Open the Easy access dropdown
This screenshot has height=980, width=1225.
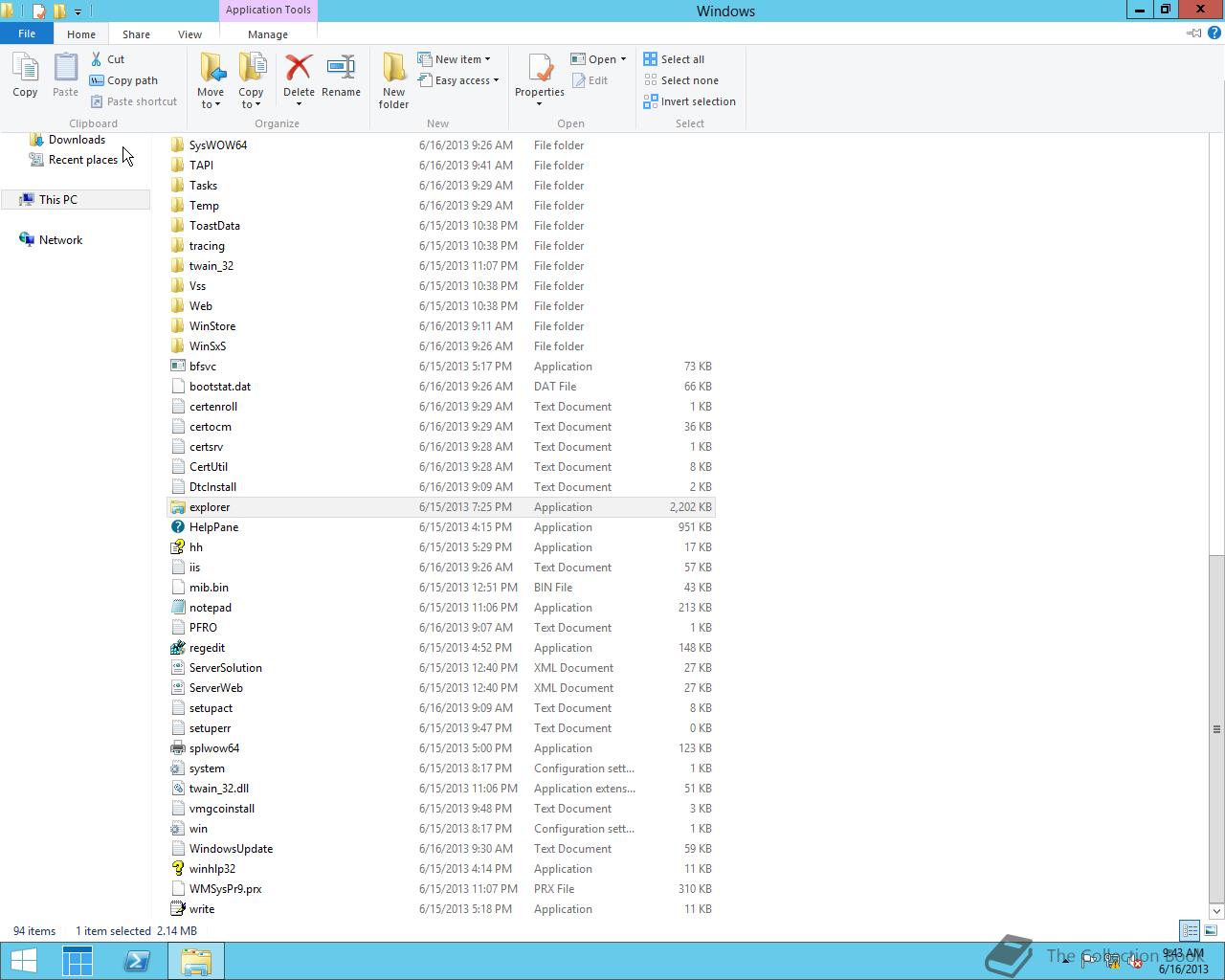(458, 80)
